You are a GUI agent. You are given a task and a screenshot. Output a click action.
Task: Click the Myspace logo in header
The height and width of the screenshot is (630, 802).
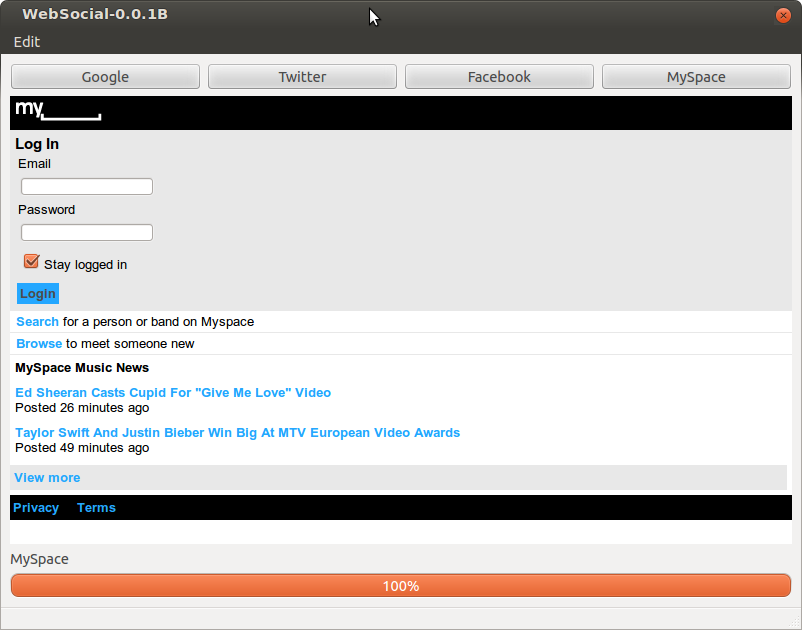pyautogui.click(x=58, y=109)
